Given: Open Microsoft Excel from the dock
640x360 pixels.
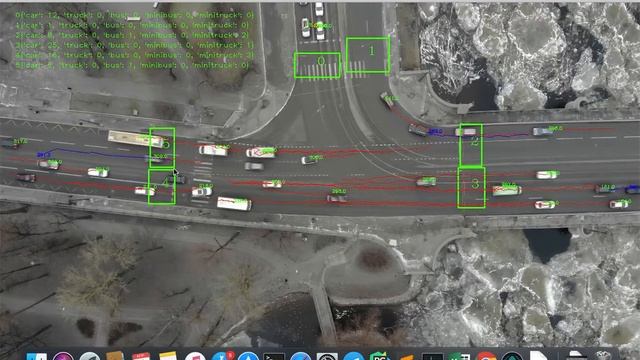Looking at the screenshot, I should click(459, 357).
